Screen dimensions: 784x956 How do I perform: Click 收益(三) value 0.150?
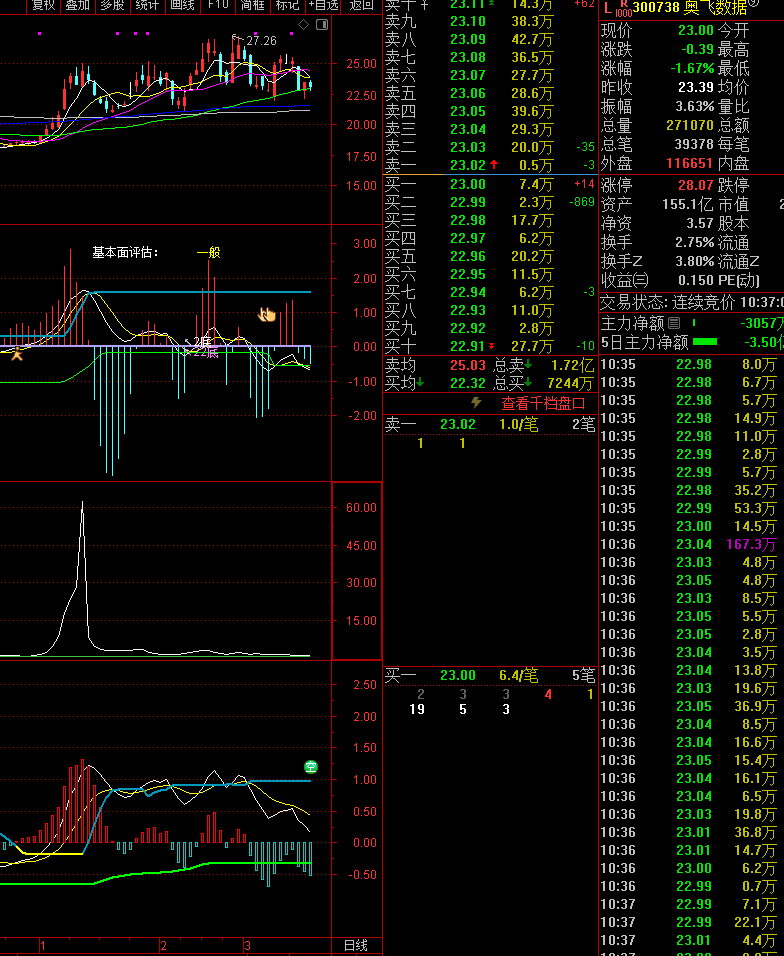696,280
